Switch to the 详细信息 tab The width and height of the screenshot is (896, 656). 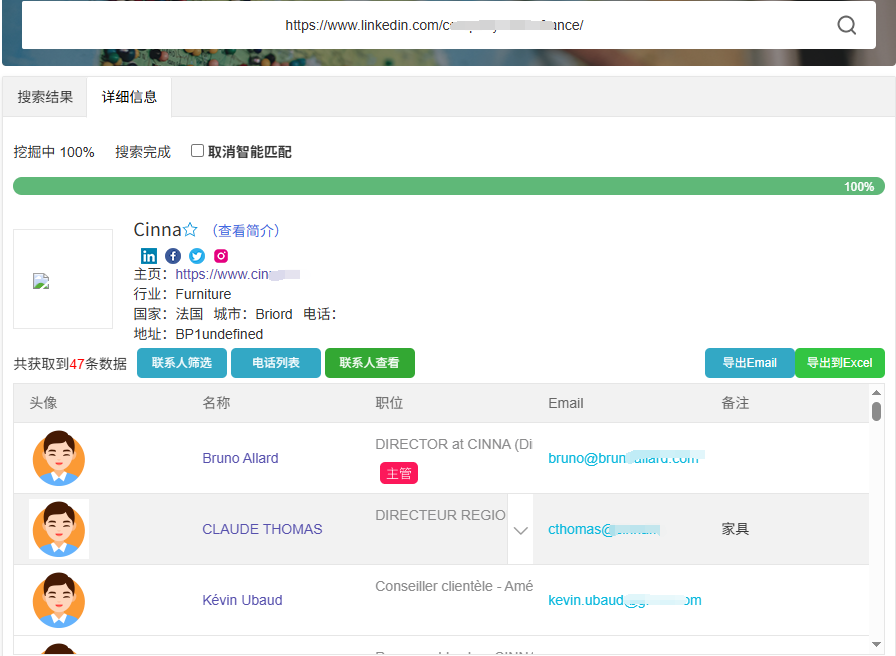click(x=129, y=97)
